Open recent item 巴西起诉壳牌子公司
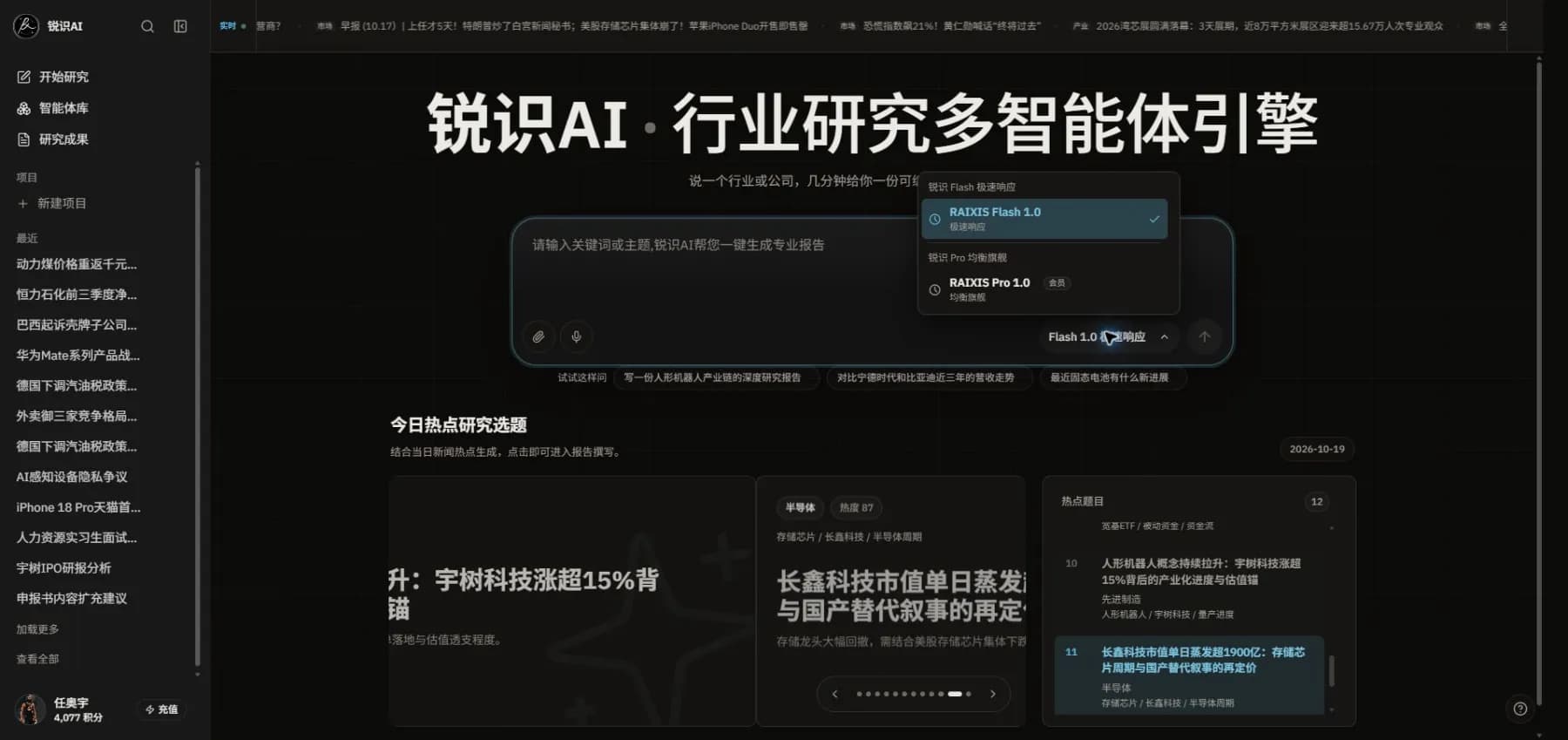Viewport: 1568px width, 740px height. tap(77, 325)
